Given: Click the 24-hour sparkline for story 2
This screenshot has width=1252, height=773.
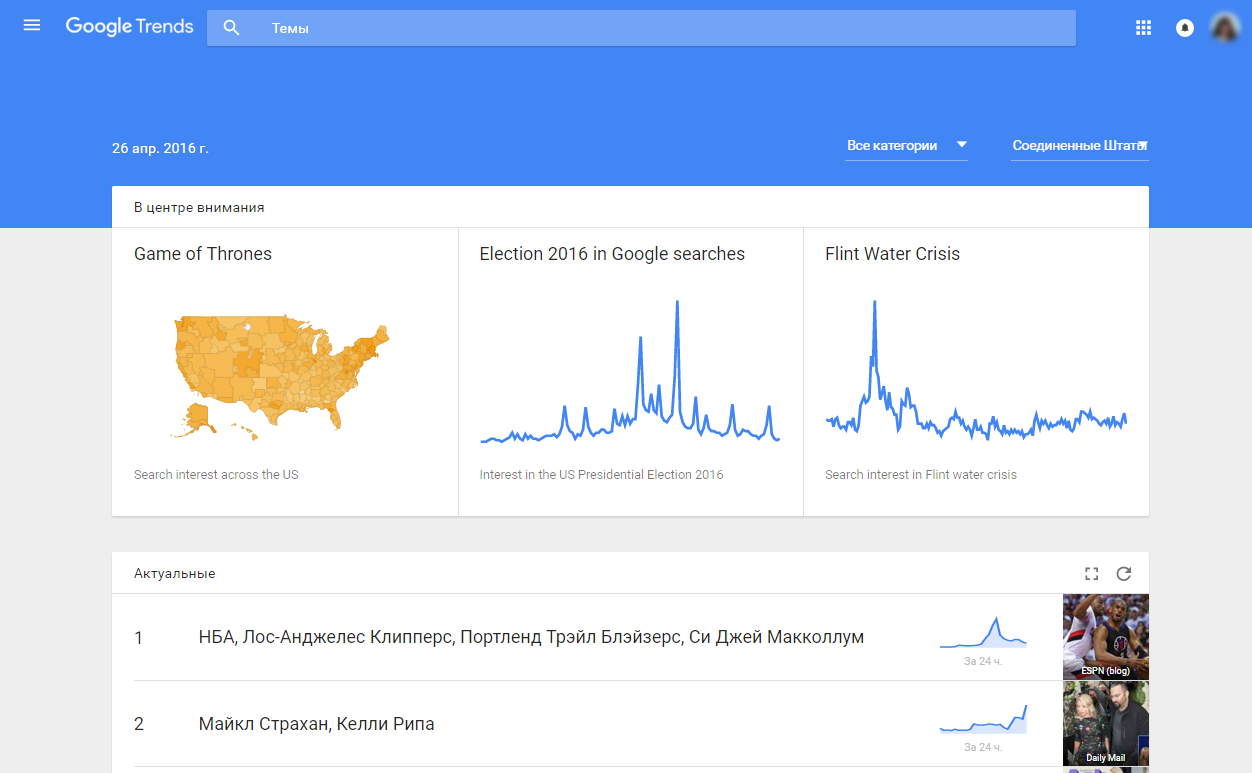Looking at the screenshot, I should point(983,720).
